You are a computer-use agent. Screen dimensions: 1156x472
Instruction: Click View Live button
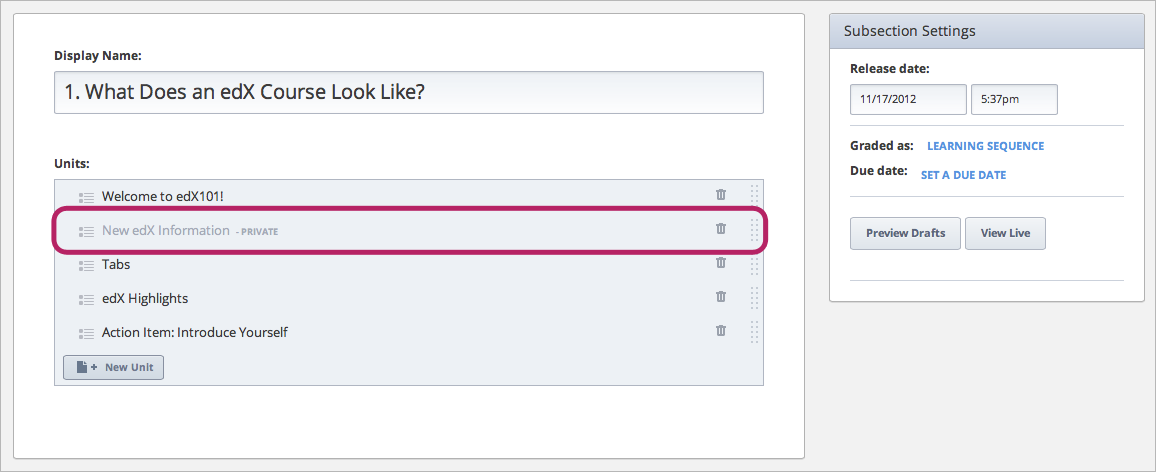1005,233
